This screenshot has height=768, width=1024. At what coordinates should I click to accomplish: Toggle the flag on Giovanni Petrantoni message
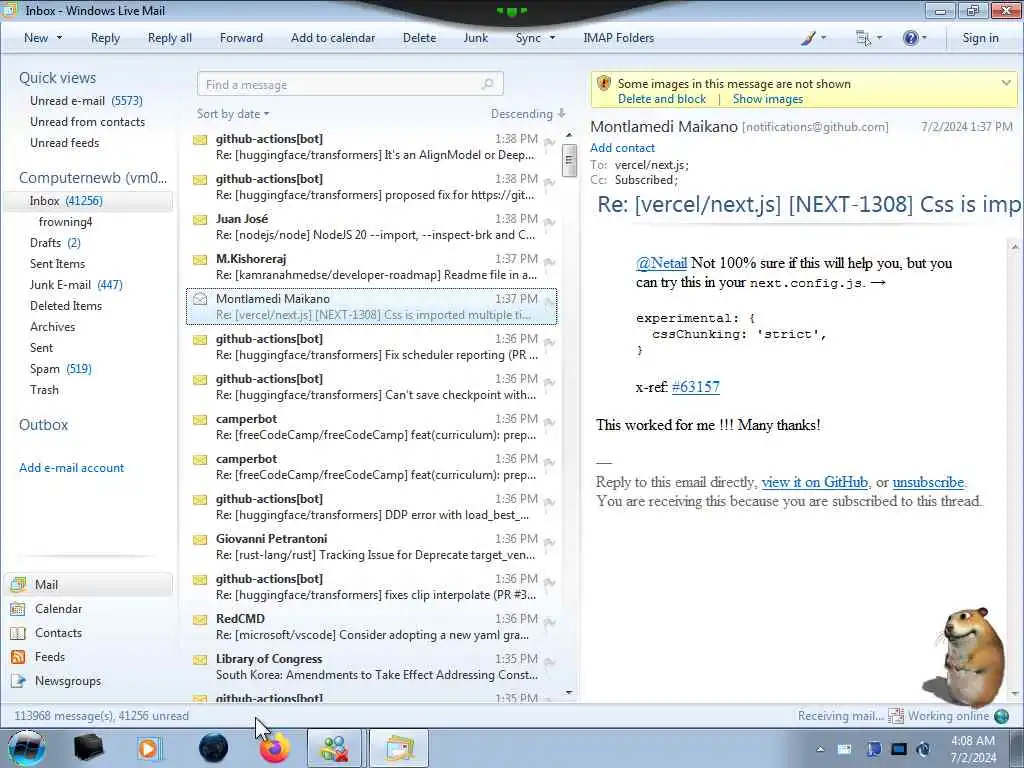coord(549,542)
